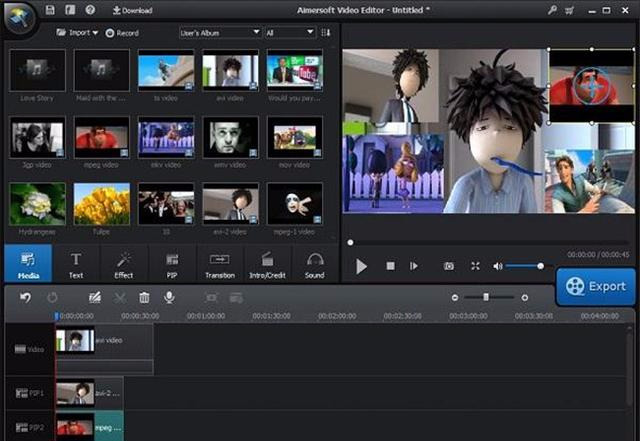Select the avi video thumbnail in library
The image size is (640, 441).
click(230, 70)
